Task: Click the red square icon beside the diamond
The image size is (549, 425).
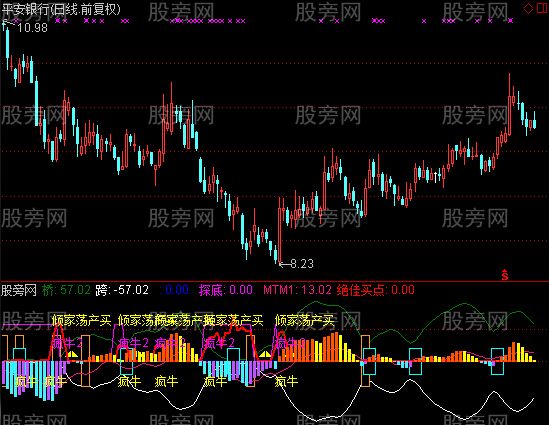Action: click(x=542, y=8)
